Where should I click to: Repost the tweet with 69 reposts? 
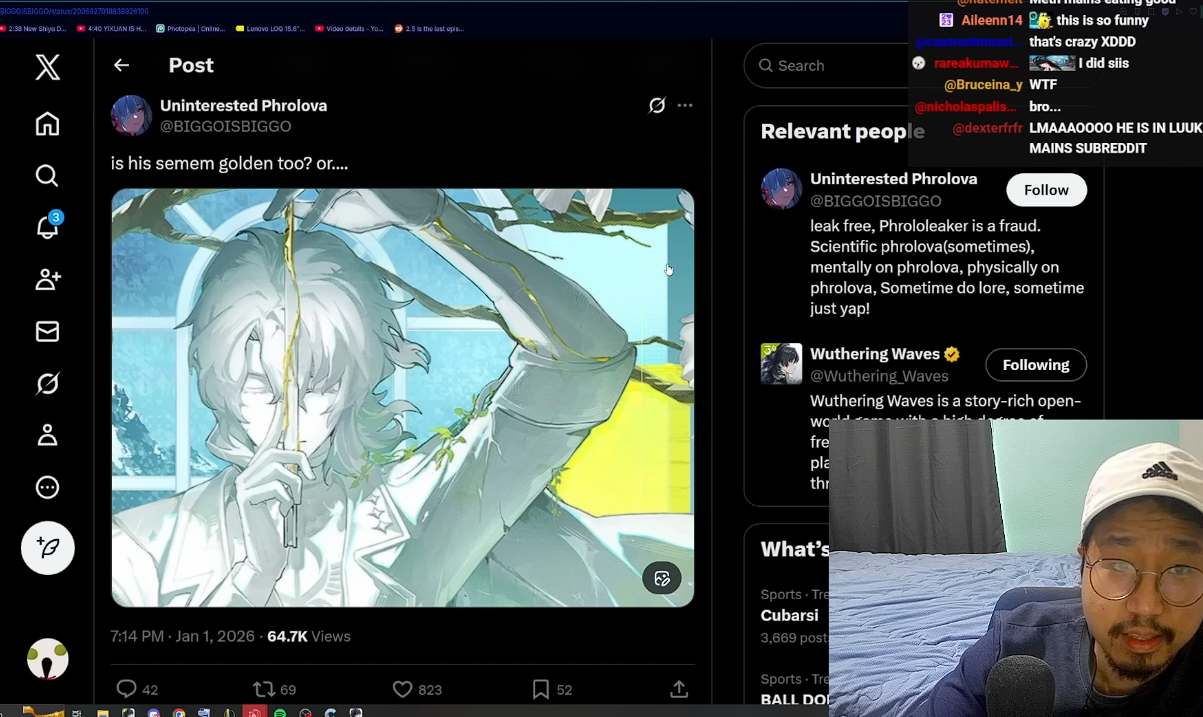[264, 689]
